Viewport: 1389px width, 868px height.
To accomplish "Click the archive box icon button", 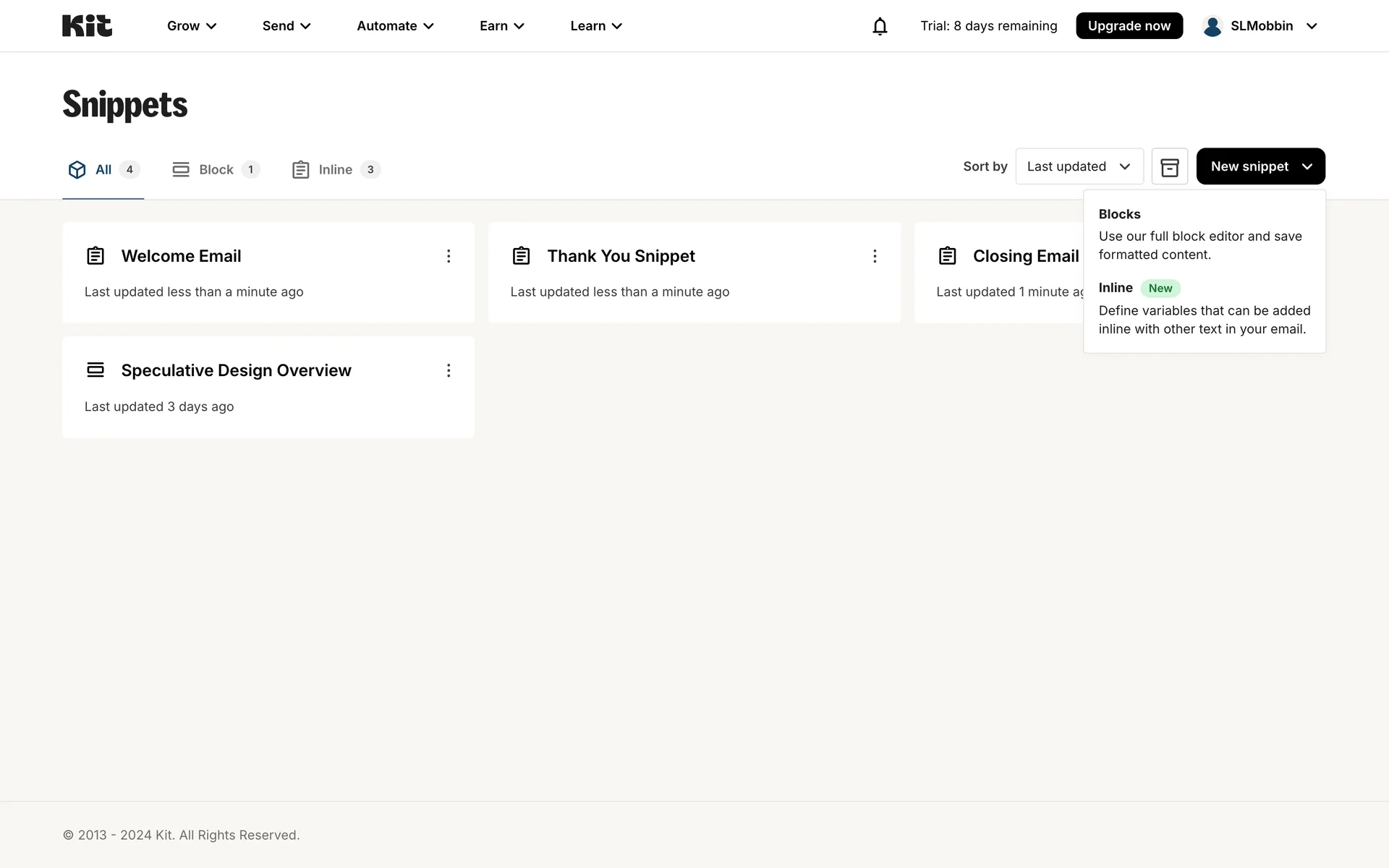I will 1169,167.
